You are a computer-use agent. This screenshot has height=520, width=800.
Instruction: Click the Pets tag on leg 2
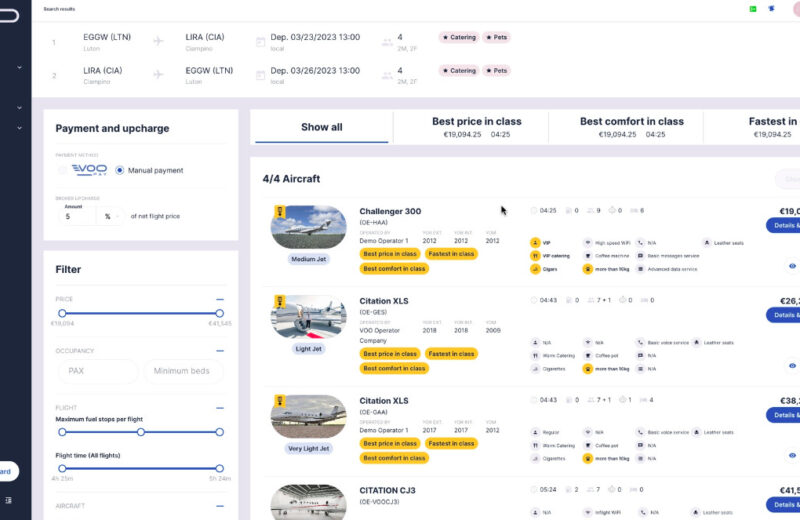click(496, 70)
